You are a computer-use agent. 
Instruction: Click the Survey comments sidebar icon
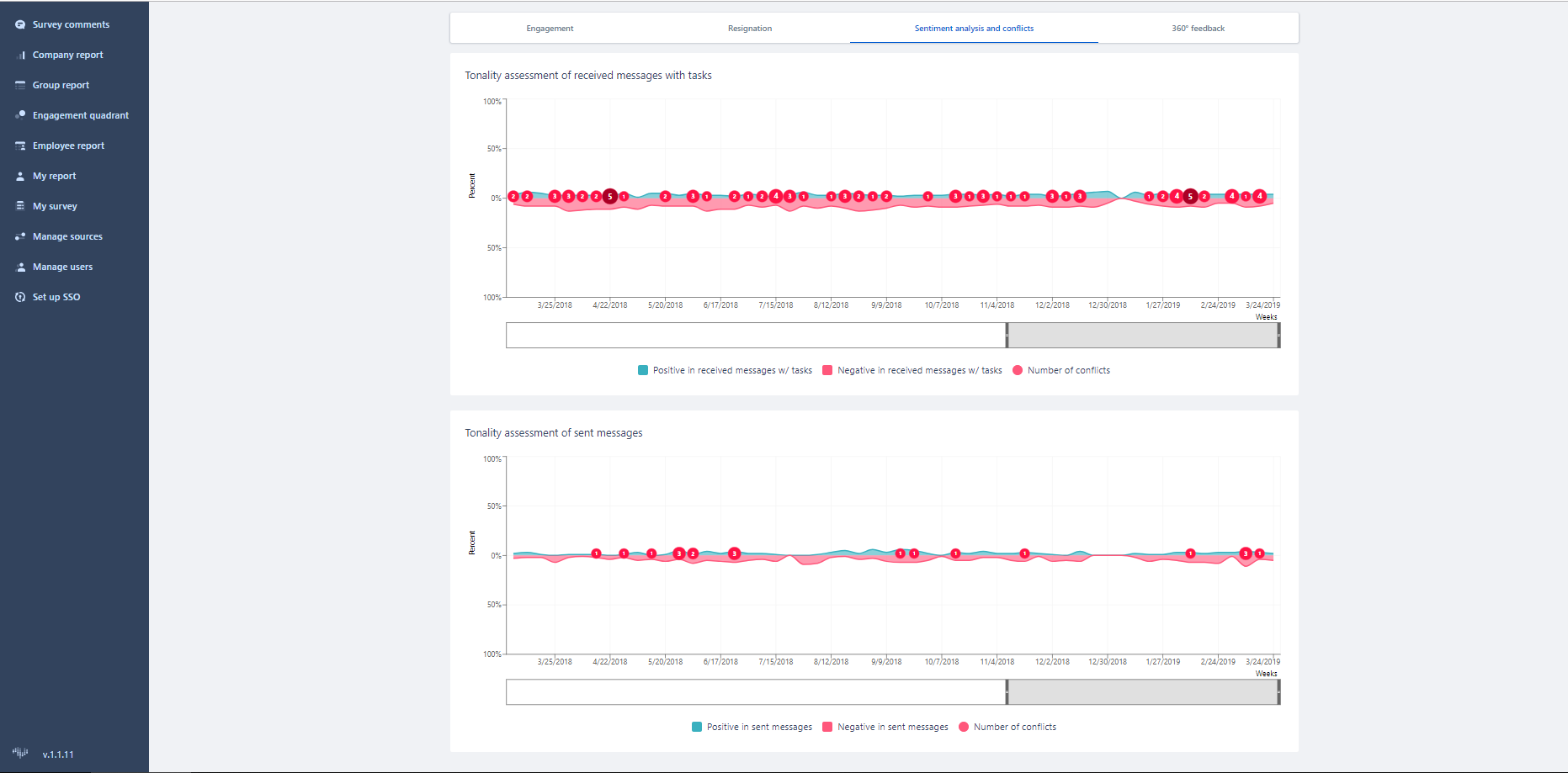coord(20,24)
